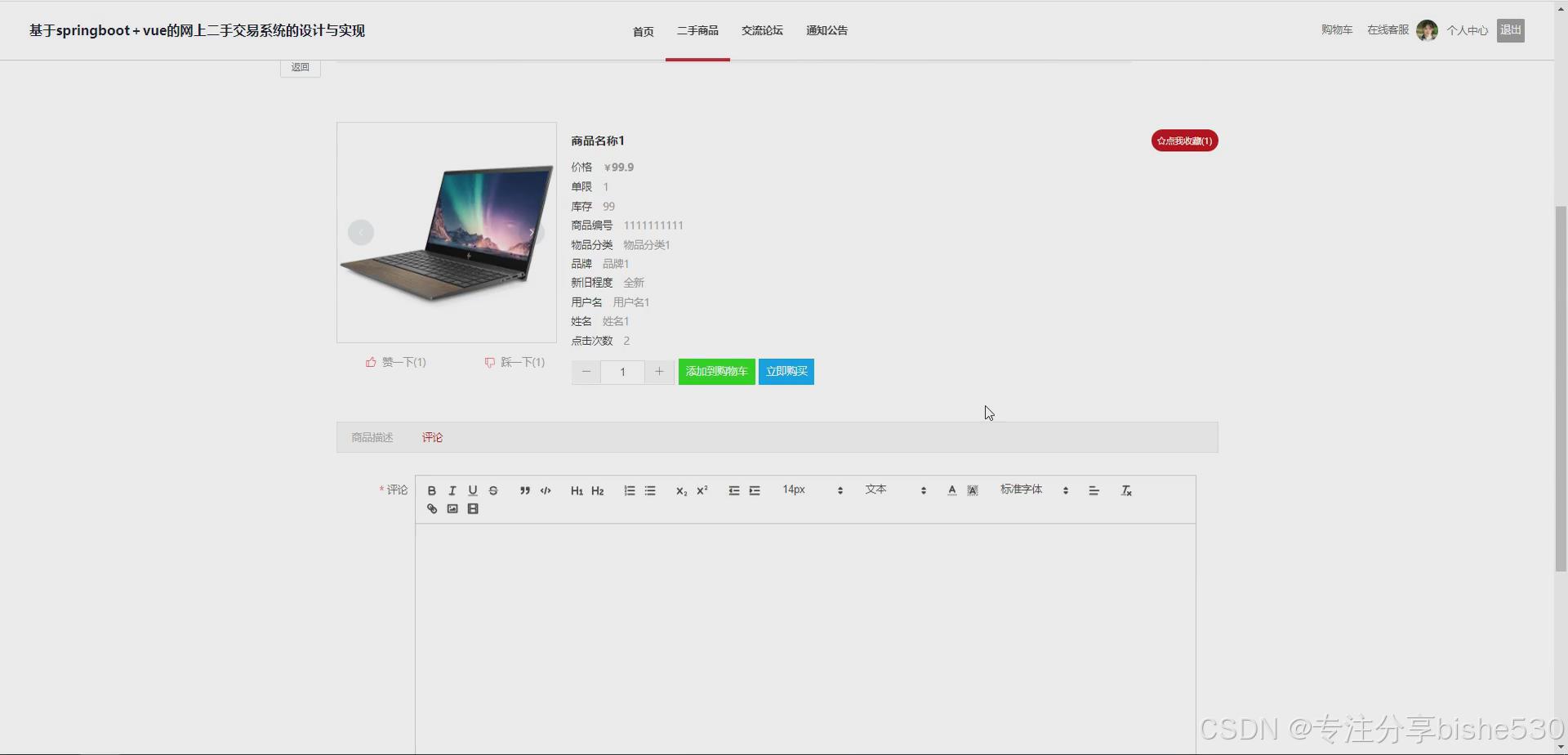Open the 二手商品 menu item
Viewport: 1568px width, 755px height.
point(697,30)
